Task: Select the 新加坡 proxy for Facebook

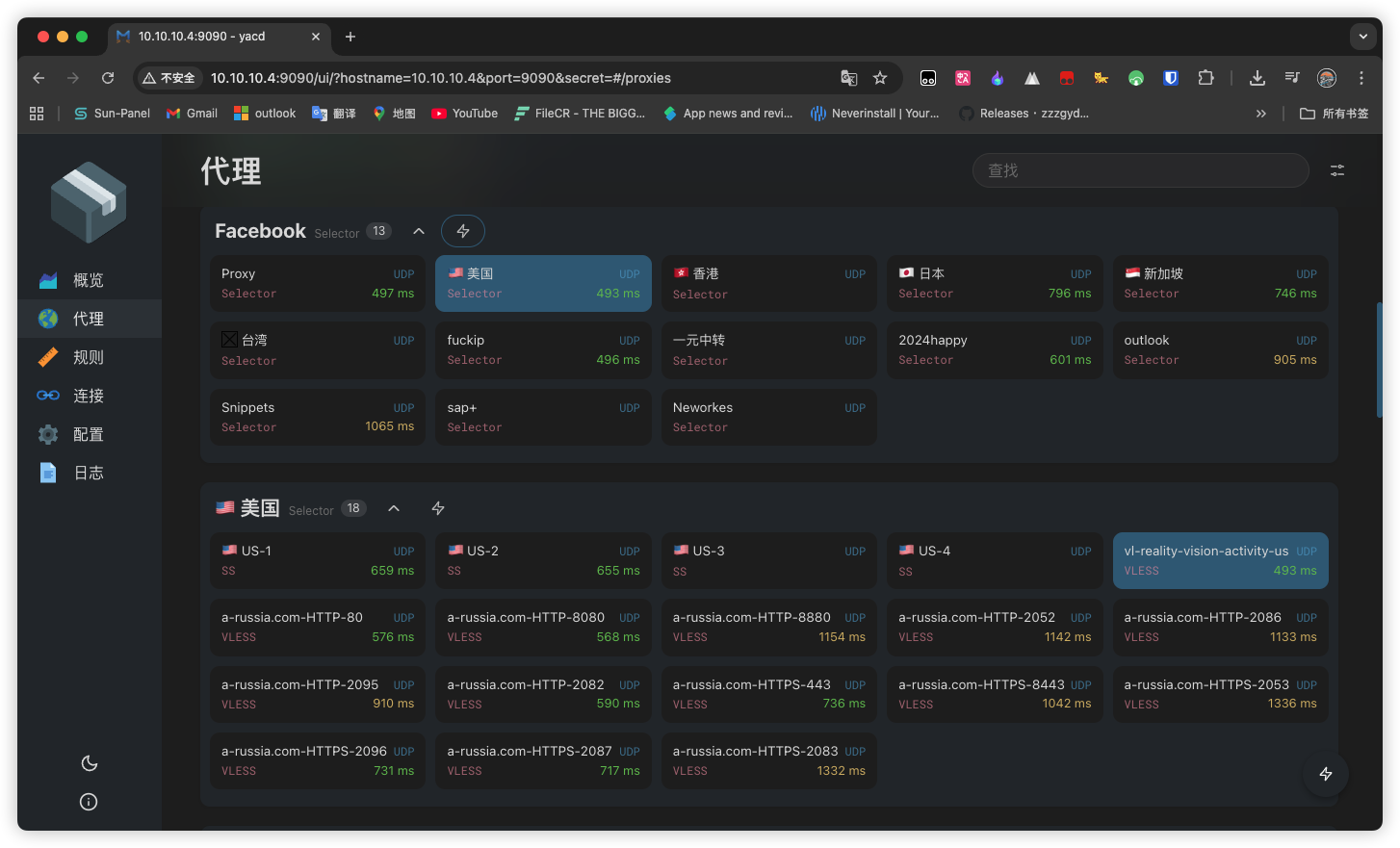Action: click(x=1221, y=283)
